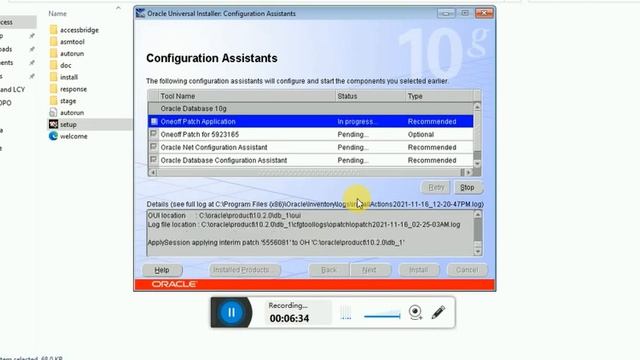Select the Oracle Database 10g row
The image size is (640, 360).
(x=311, y=109)
